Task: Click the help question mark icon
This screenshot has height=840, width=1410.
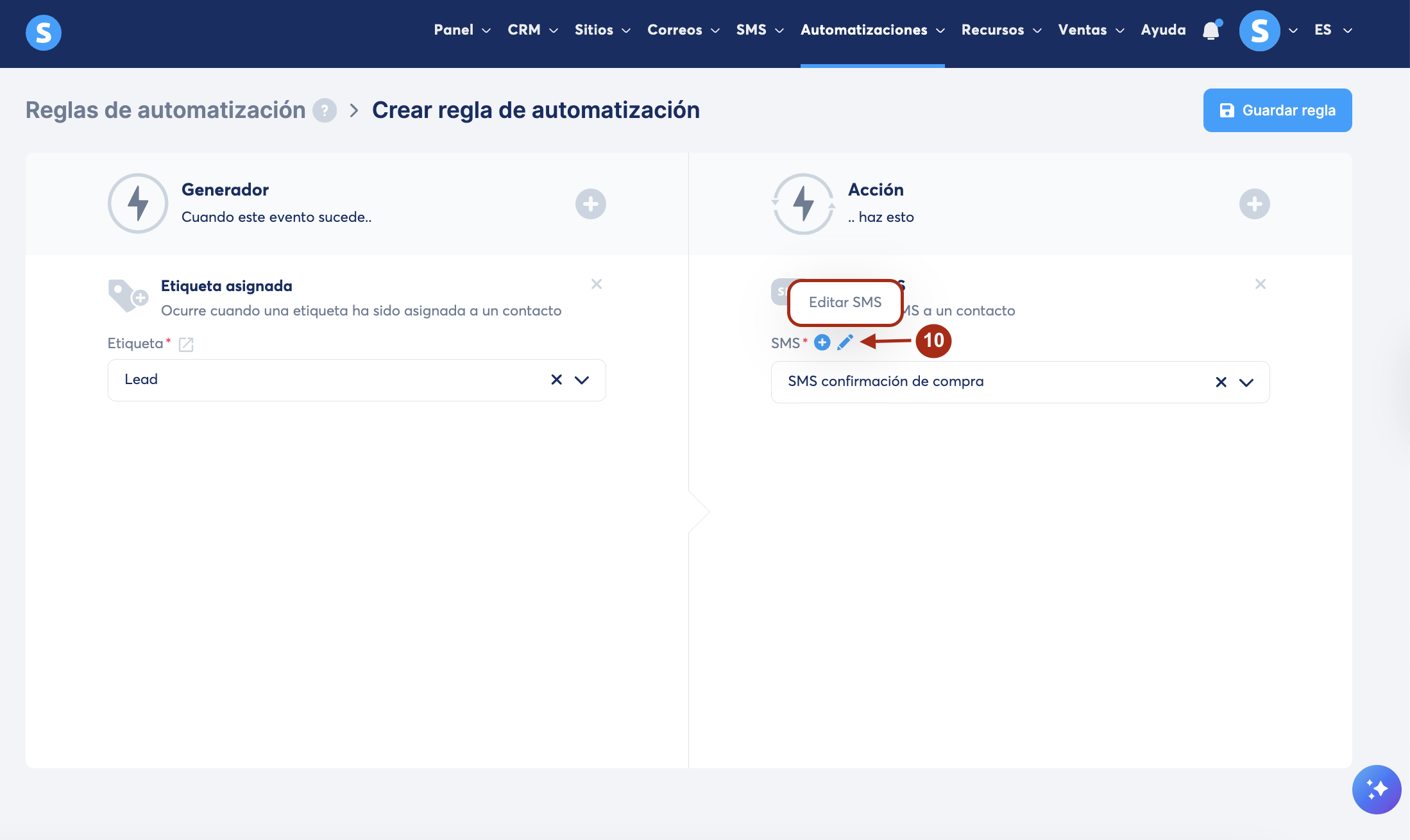Action: click(x=325, y=110)
